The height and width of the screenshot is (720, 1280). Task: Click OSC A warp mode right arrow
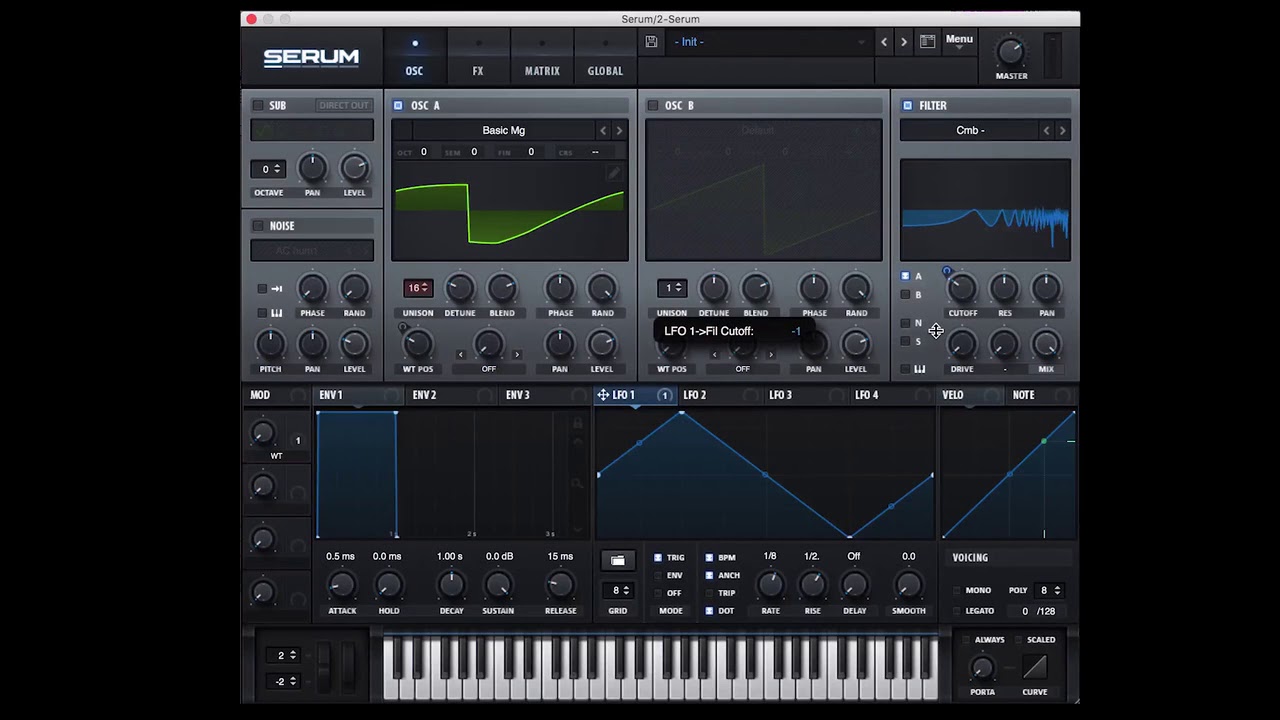pyautogui.click(x=517, y=355)
